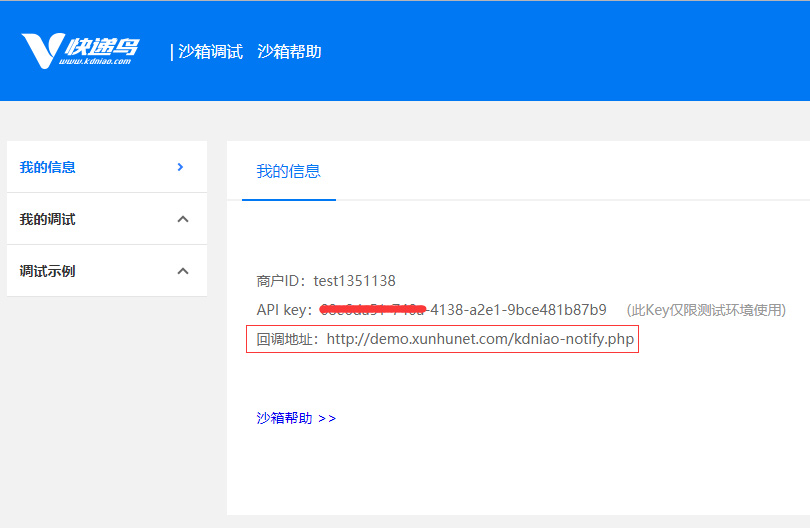Open the 调试示例 sidebar section
This screenshot has width=810, height=528.
48,271
